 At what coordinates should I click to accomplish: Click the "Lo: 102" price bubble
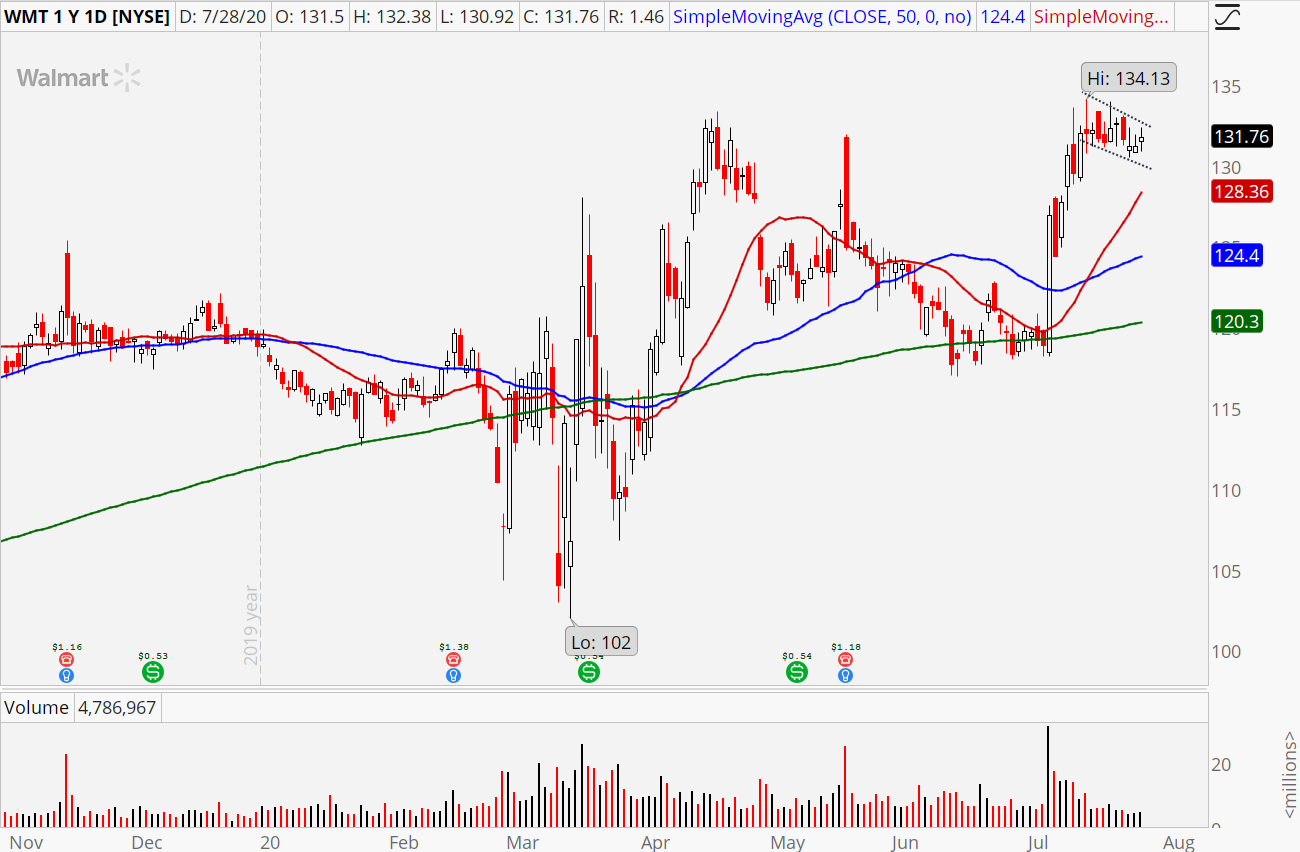(x=603, y=642)
